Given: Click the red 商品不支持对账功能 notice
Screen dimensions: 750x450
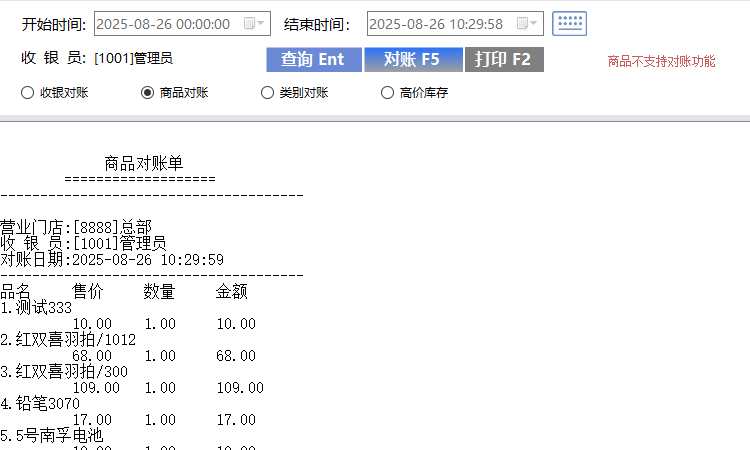Looking at the screenshot, I should click(x=661, y=61).
